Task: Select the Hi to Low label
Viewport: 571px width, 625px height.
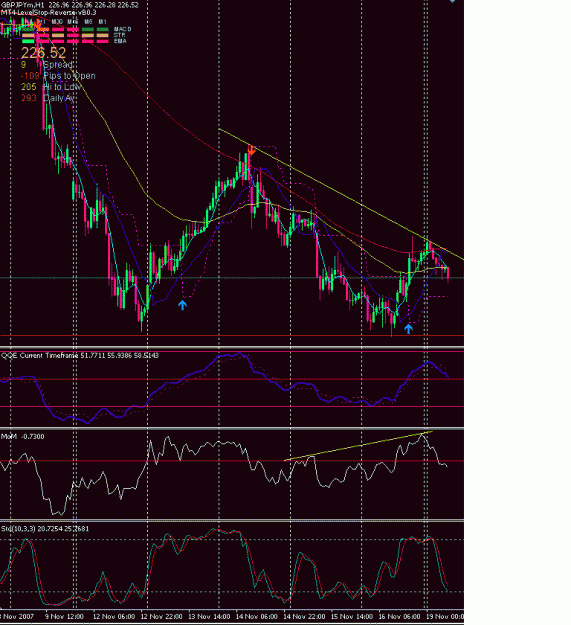Action: click(62, 87)
